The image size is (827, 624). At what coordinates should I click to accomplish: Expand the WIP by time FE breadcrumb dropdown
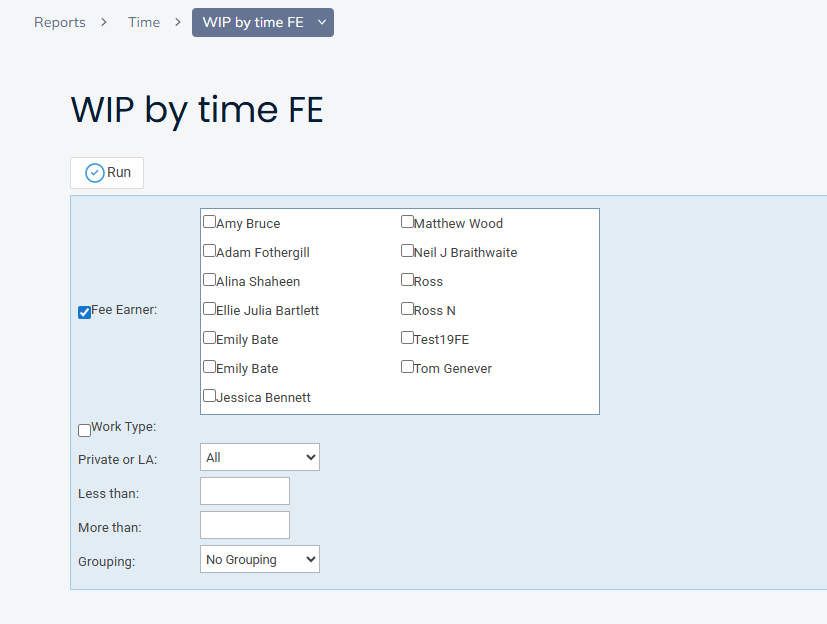[321, 22]
